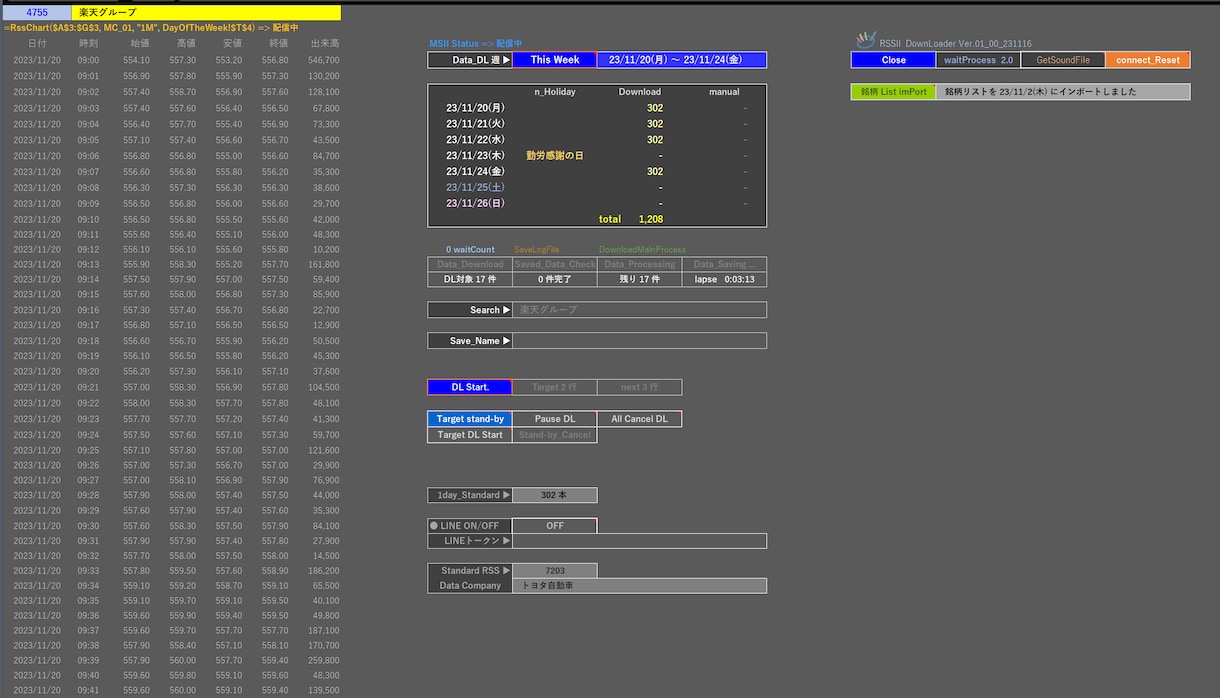Click the Standard RSS code 7203 field

click(x=555, y=571)
